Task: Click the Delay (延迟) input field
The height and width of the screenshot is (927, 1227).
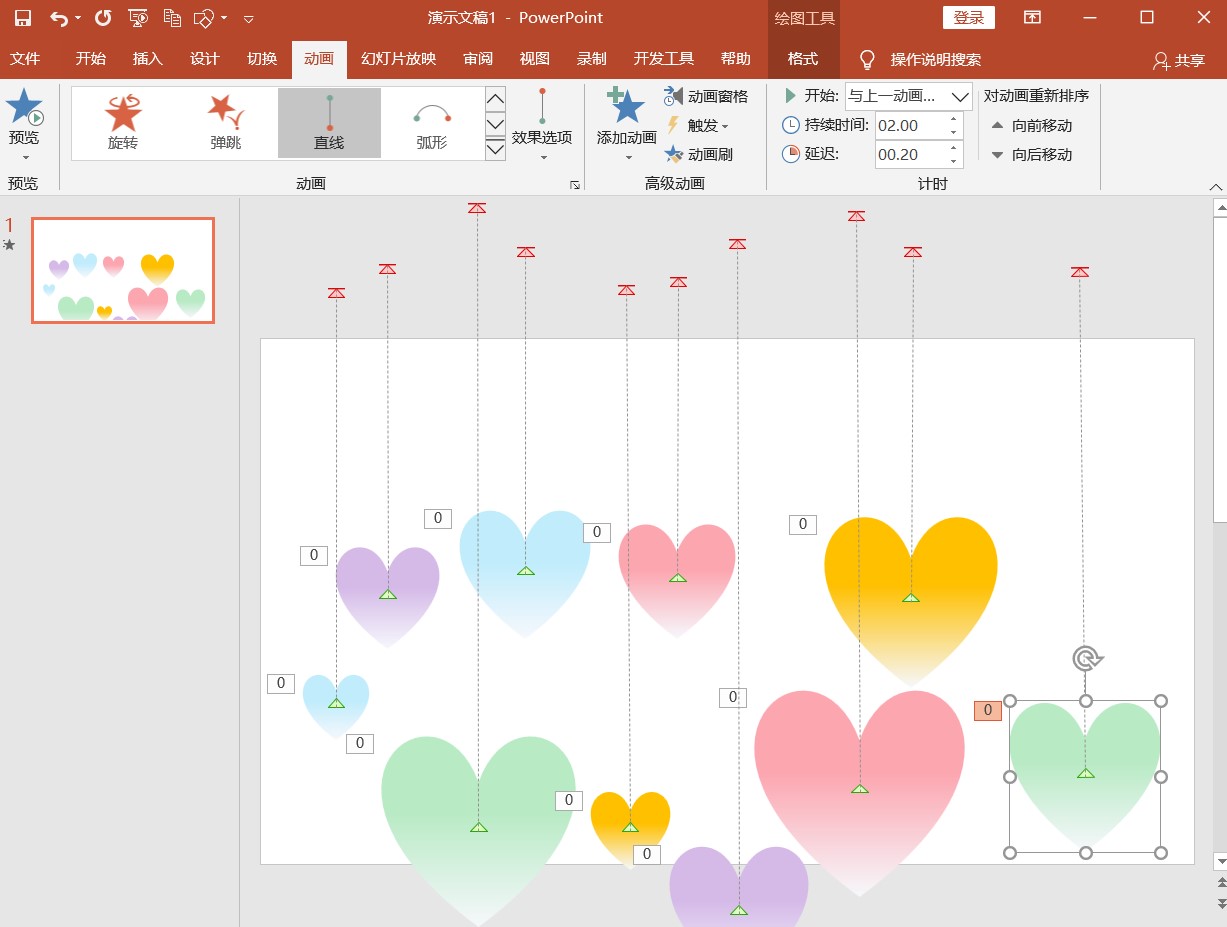Action: click(x=908, y=154)
